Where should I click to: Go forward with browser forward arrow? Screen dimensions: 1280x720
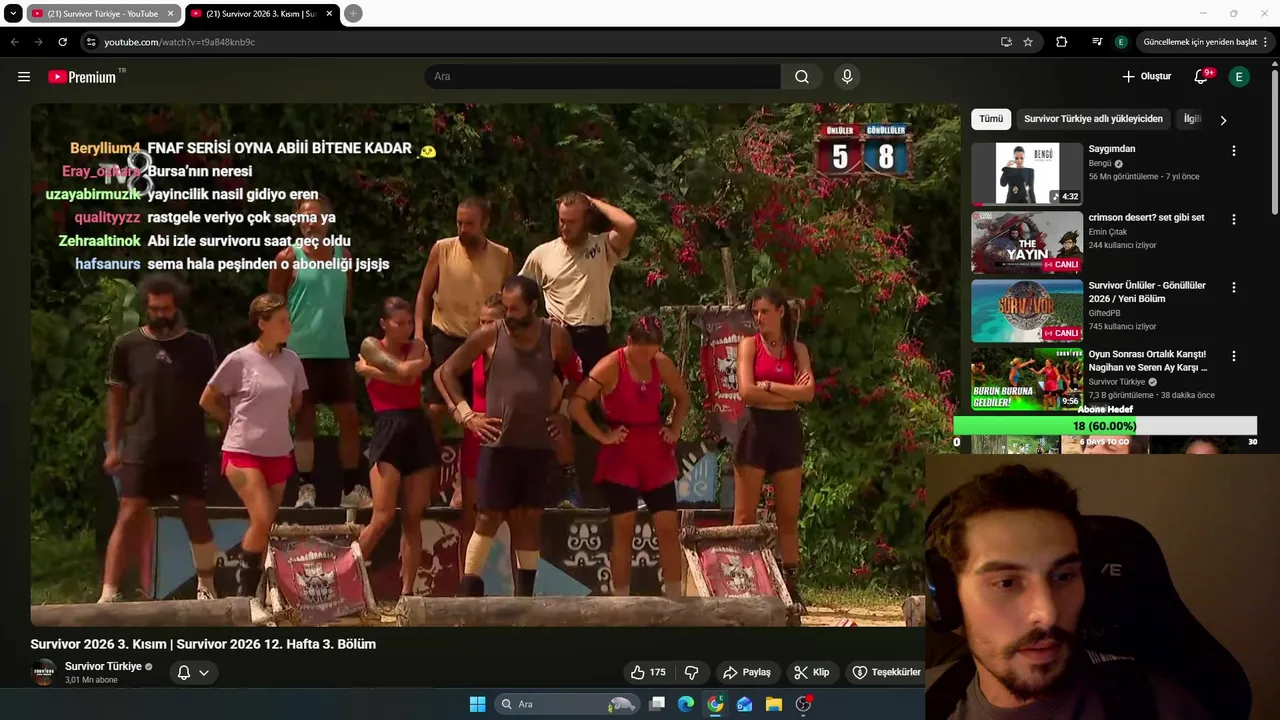38,42
